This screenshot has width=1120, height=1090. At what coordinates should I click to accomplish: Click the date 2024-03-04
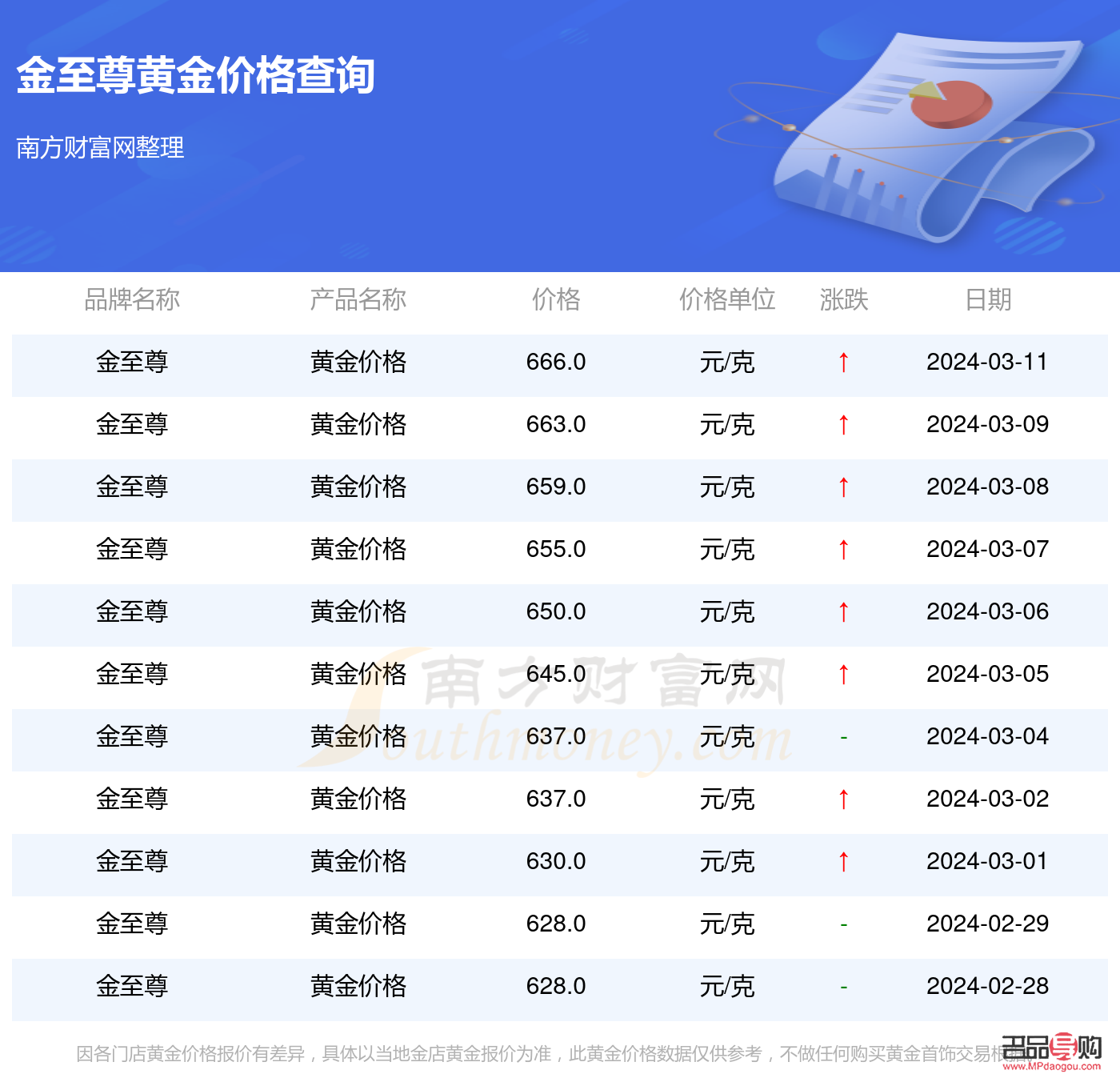tap(987, 736)
